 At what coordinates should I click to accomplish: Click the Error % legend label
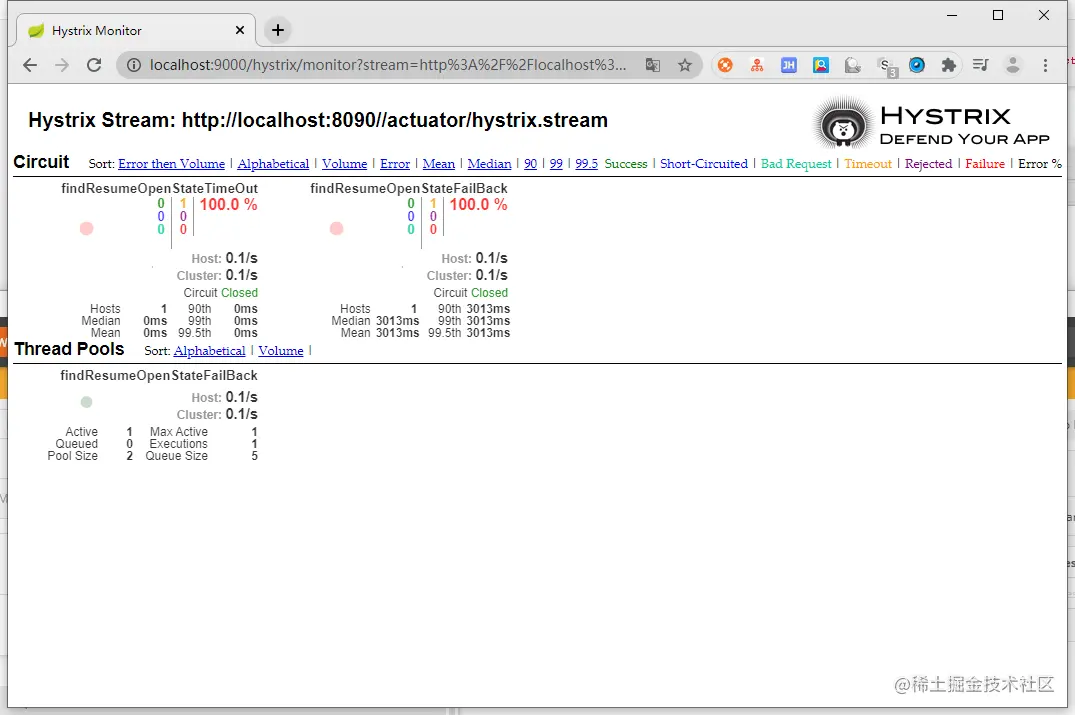pos(1040,164)
